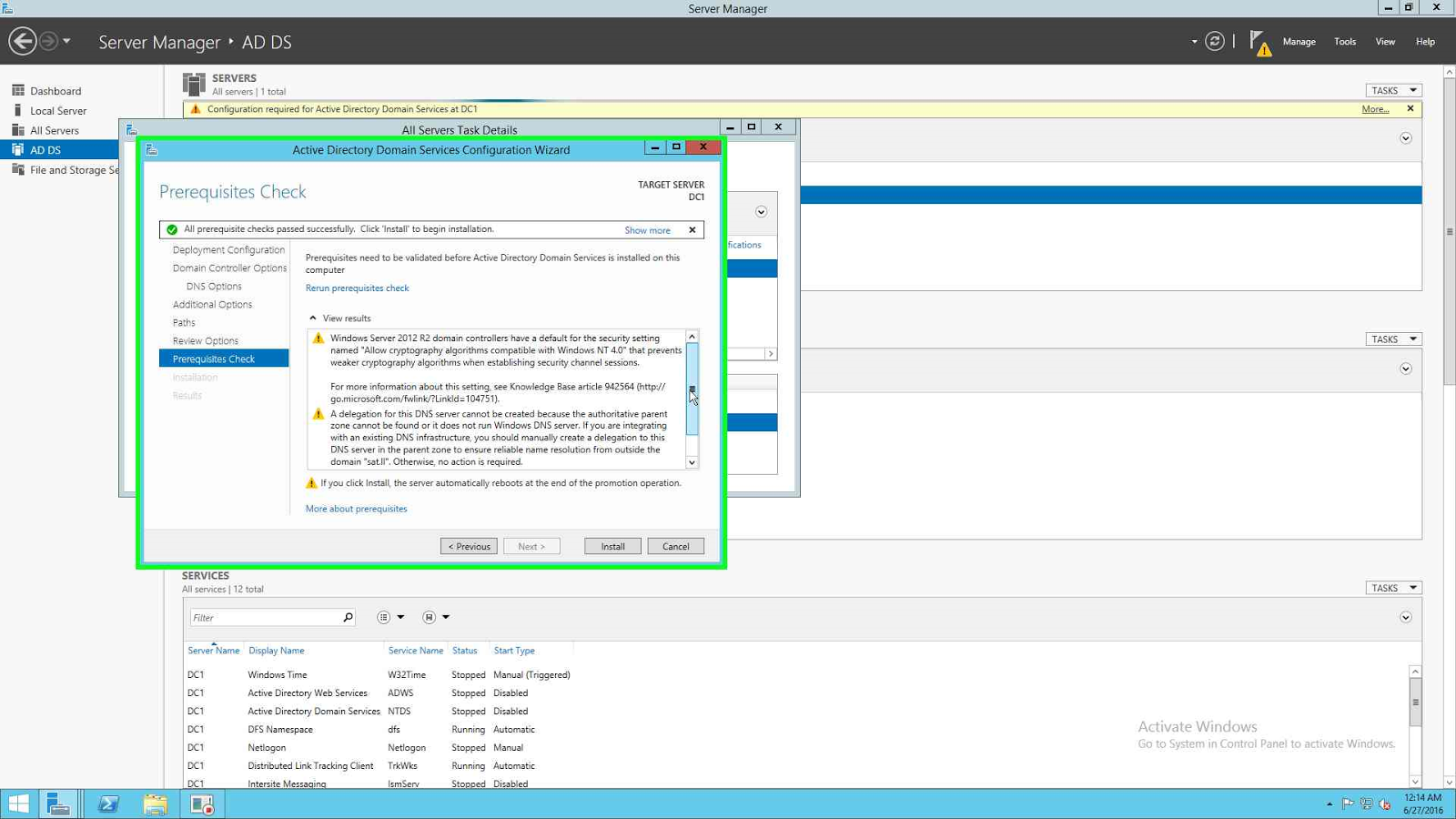Viewport: 1456px width, 819px height.
Task: Click the forward navigation arrow in Server Manager
Action: (x=49, y=41)
